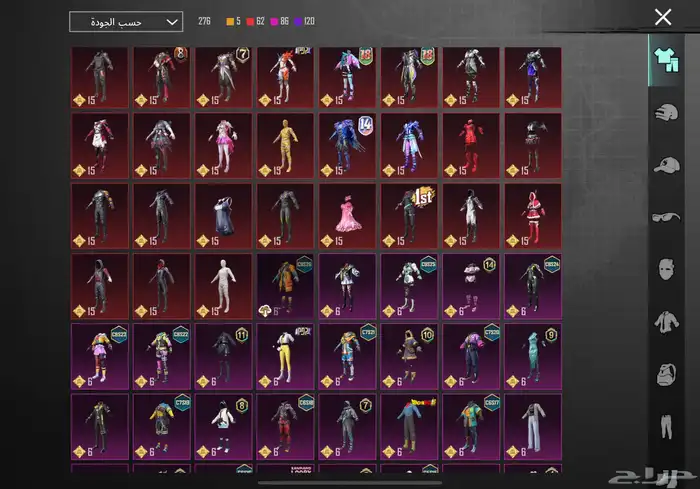Select the pink ball gown dress

346,216
